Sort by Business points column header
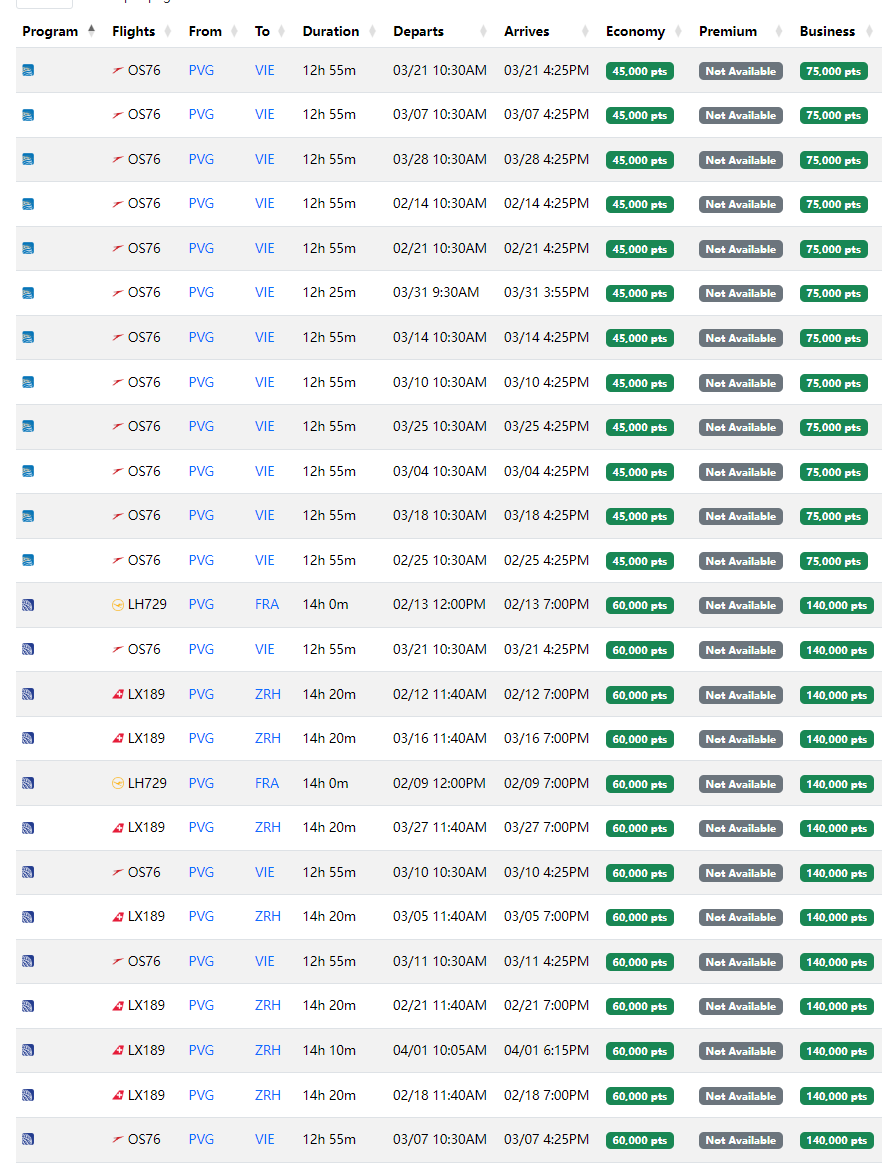 coord(827,31)
